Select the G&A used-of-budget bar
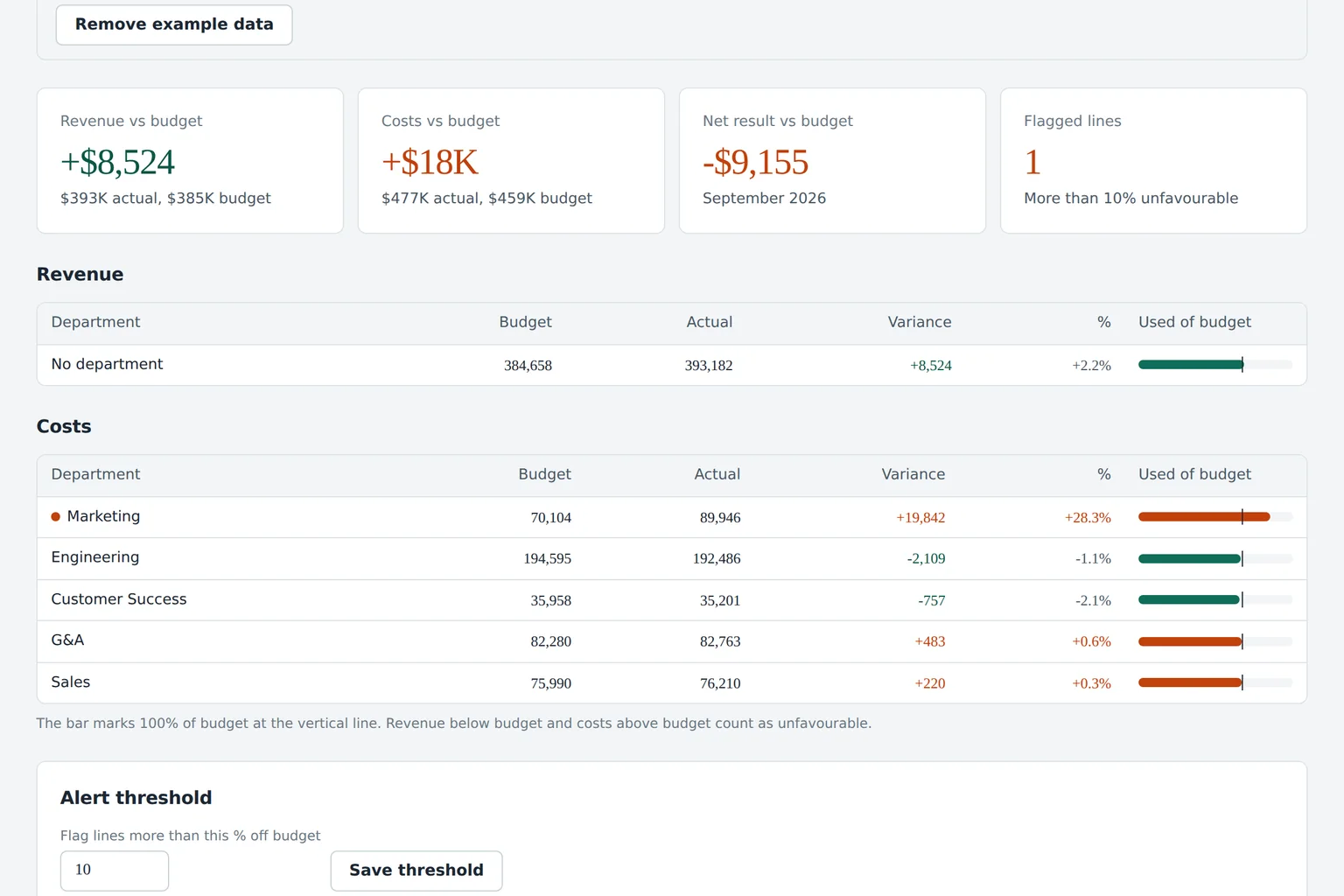This screenshot has width=1344, height=896. (1215, 641)
